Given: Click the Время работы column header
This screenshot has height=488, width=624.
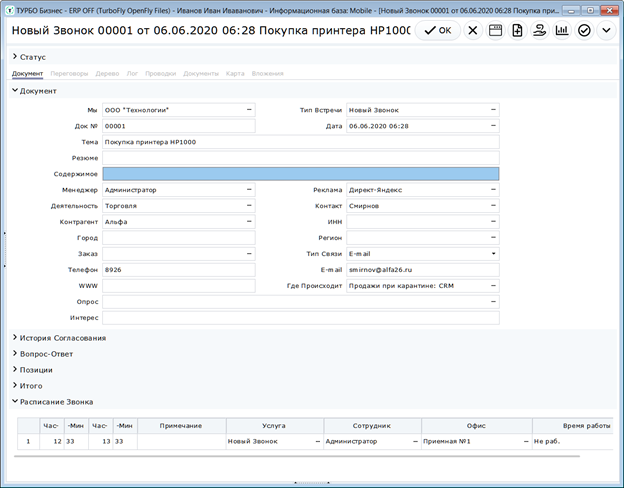Looking at the screenshot, I should (573, 426).
